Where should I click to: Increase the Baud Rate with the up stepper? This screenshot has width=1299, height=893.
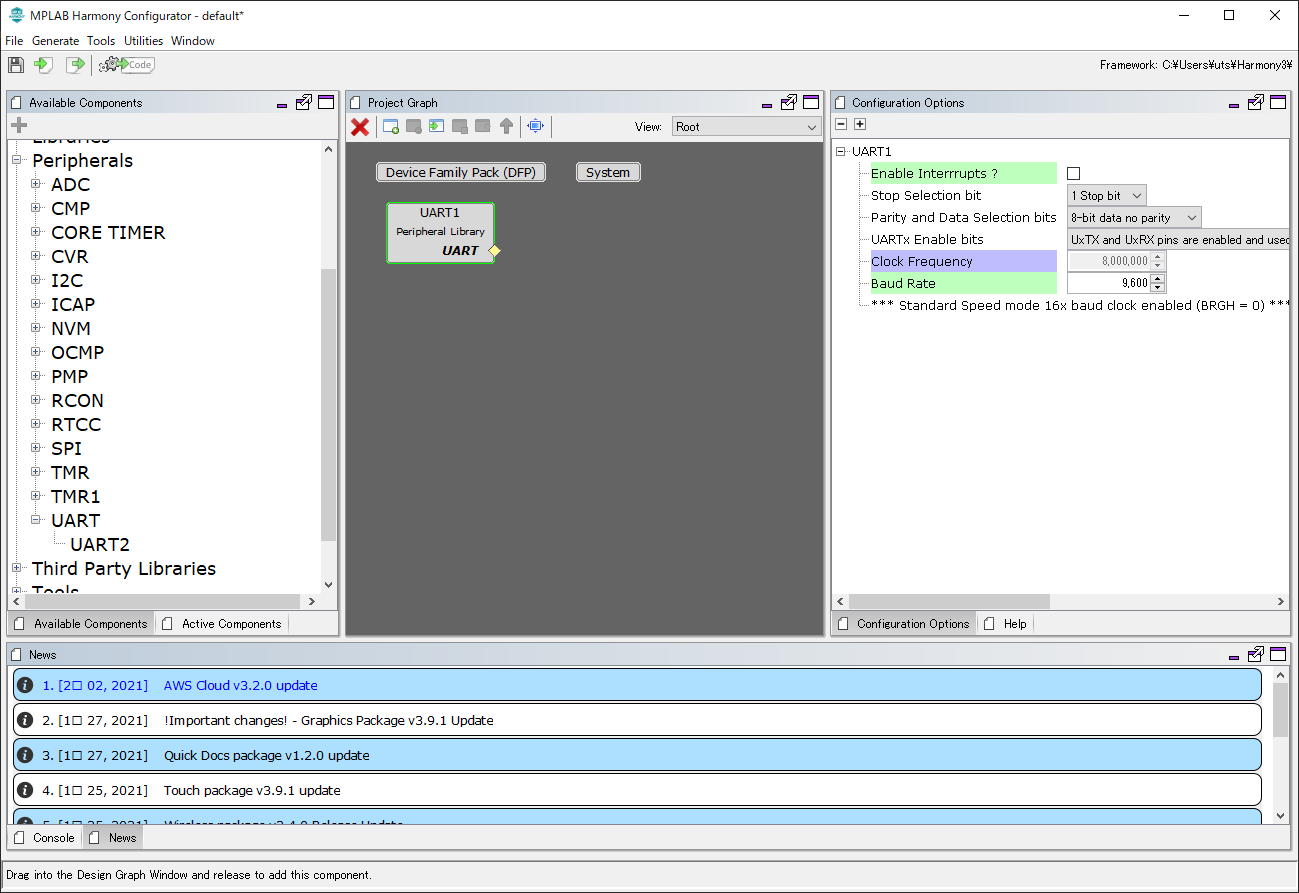point(1158,278)
